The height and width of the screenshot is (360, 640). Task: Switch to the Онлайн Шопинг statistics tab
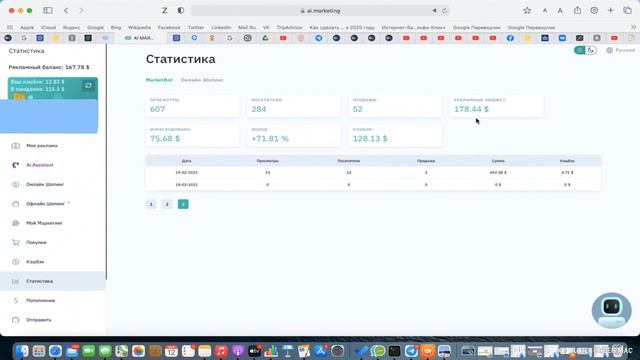202,80
